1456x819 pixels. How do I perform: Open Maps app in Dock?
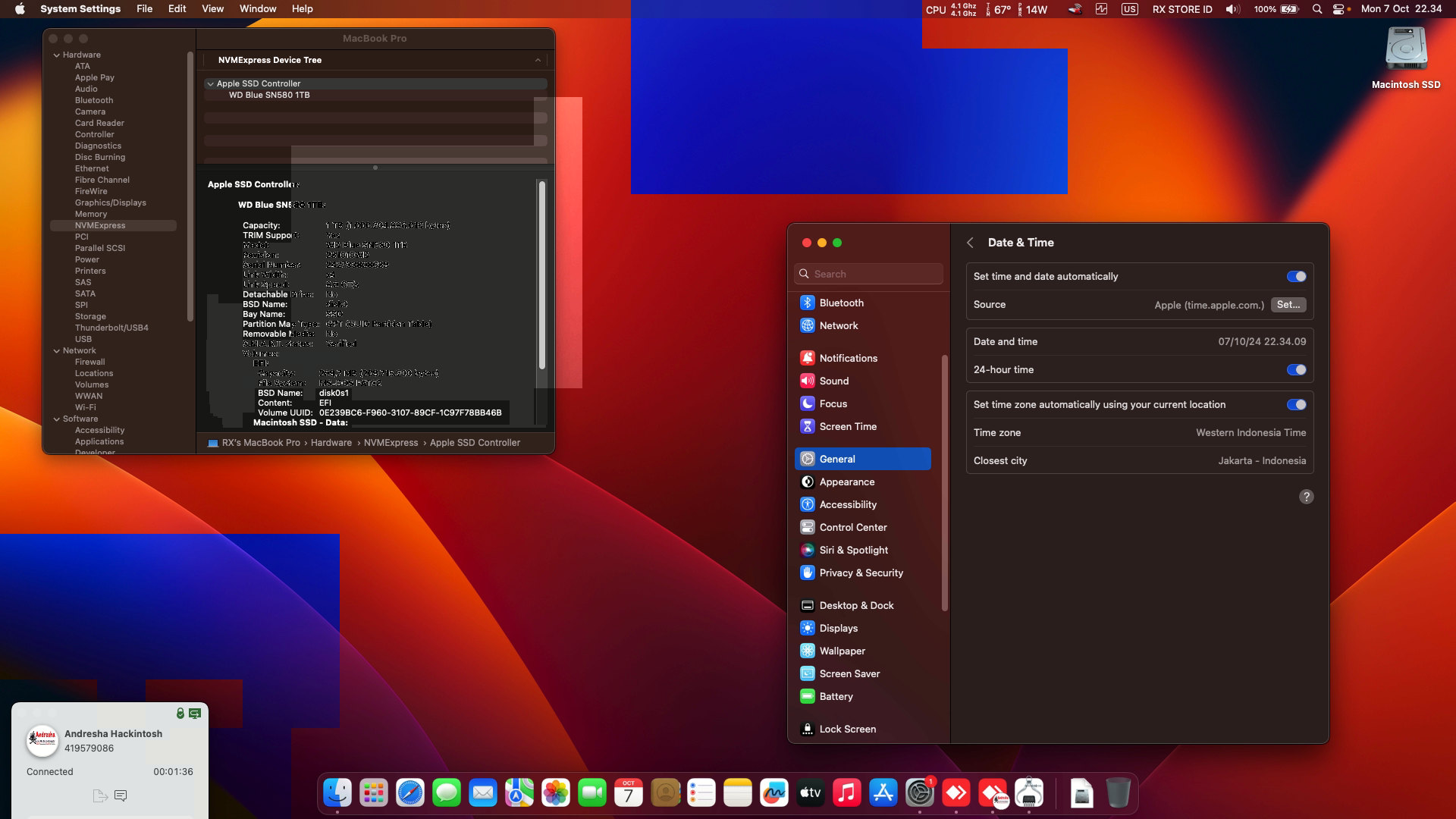tap(519, 793)
